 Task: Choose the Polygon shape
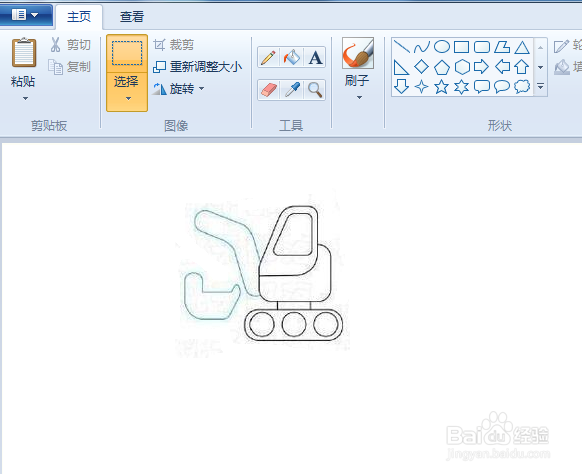502,47
